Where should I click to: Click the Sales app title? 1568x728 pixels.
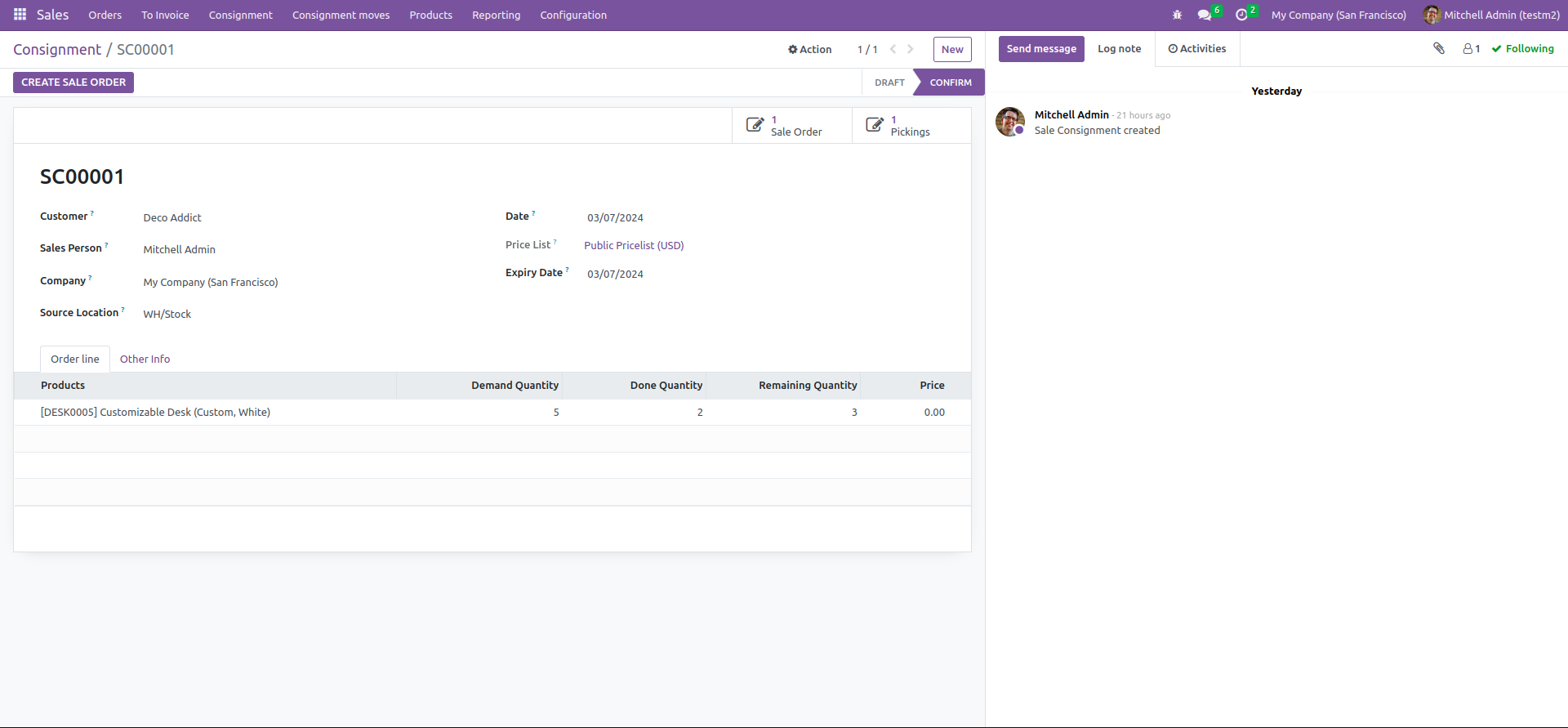coord(52,15)
